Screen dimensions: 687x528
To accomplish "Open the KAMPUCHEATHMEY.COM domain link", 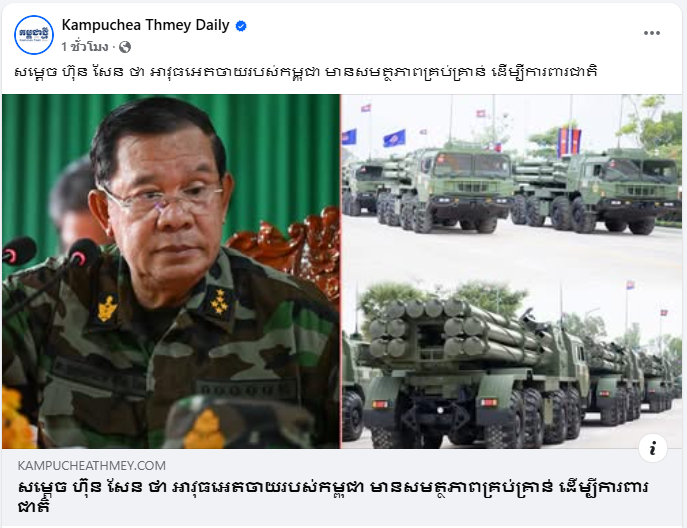I will 92,465.
